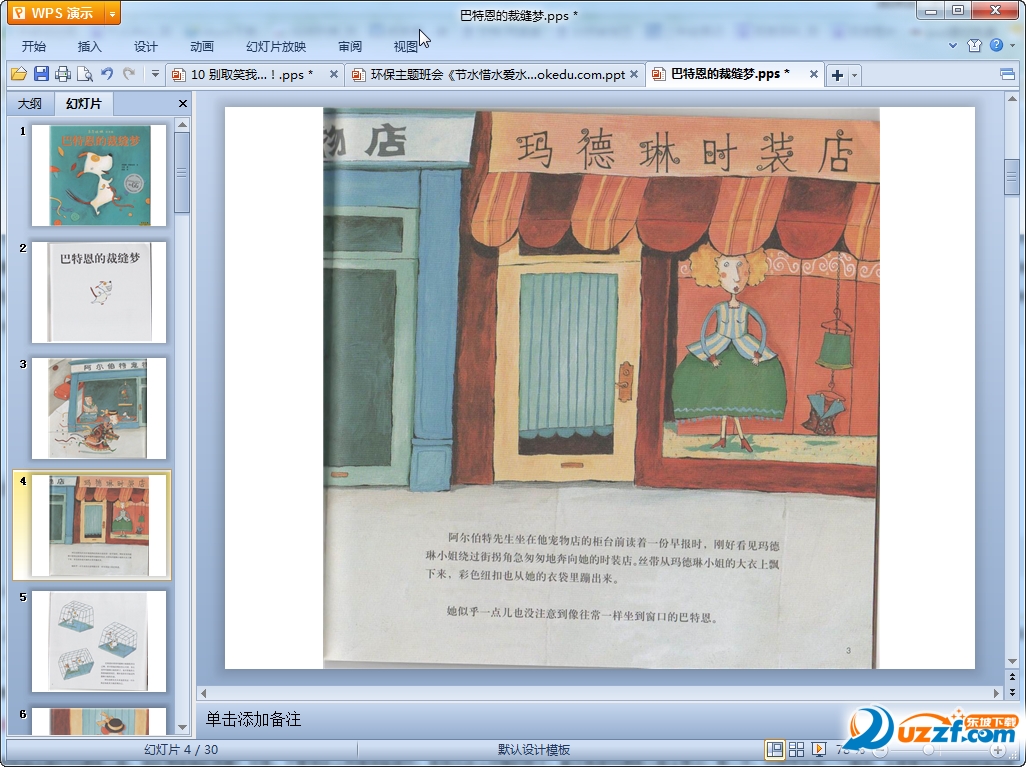This screenshot has width=1026, height=767.
Task: Zoom in with the plus button
Action: (x=997, y=750)
